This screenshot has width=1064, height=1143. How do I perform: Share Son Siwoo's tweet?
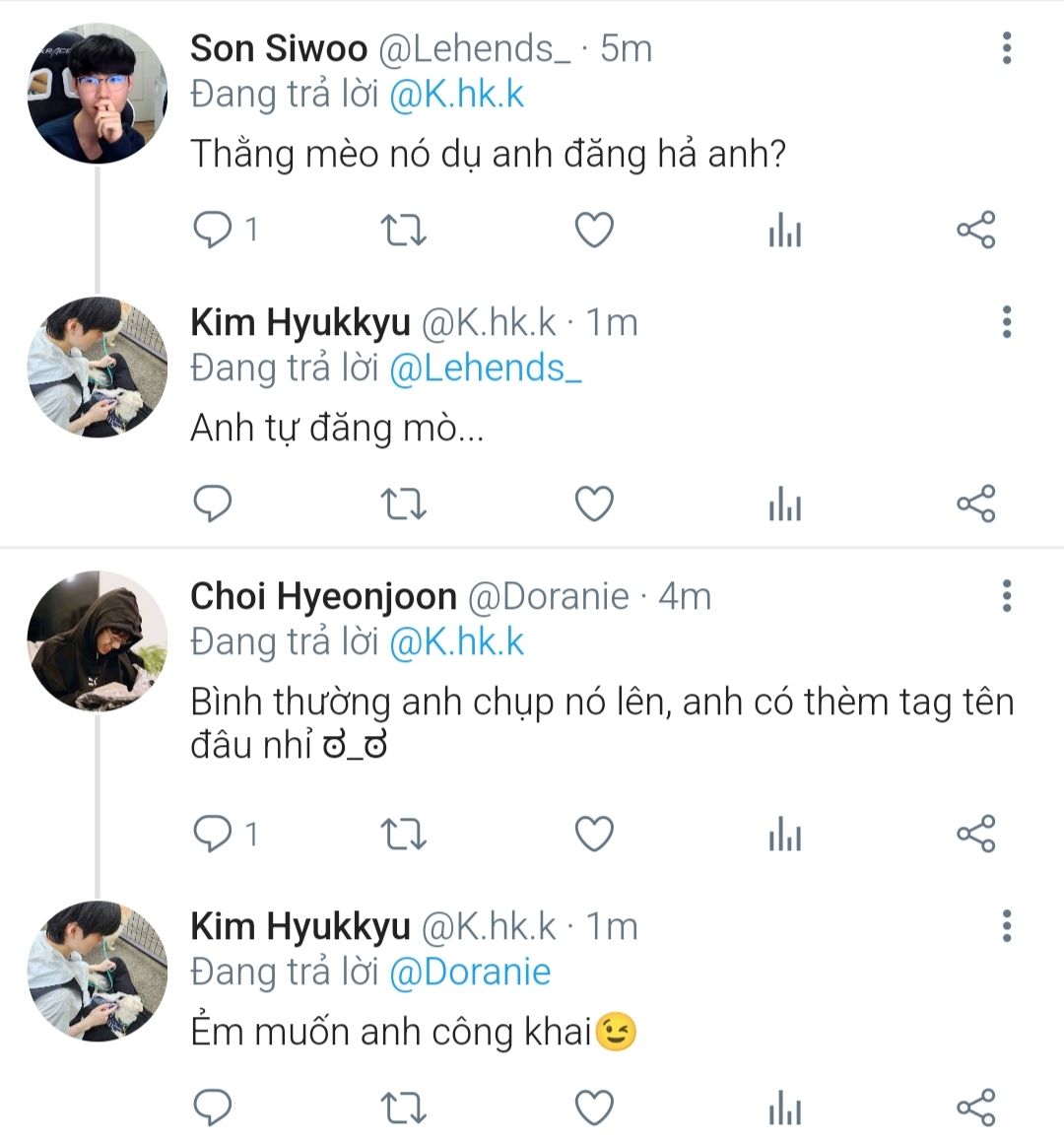pyautogui.click(x=976, y=231)
